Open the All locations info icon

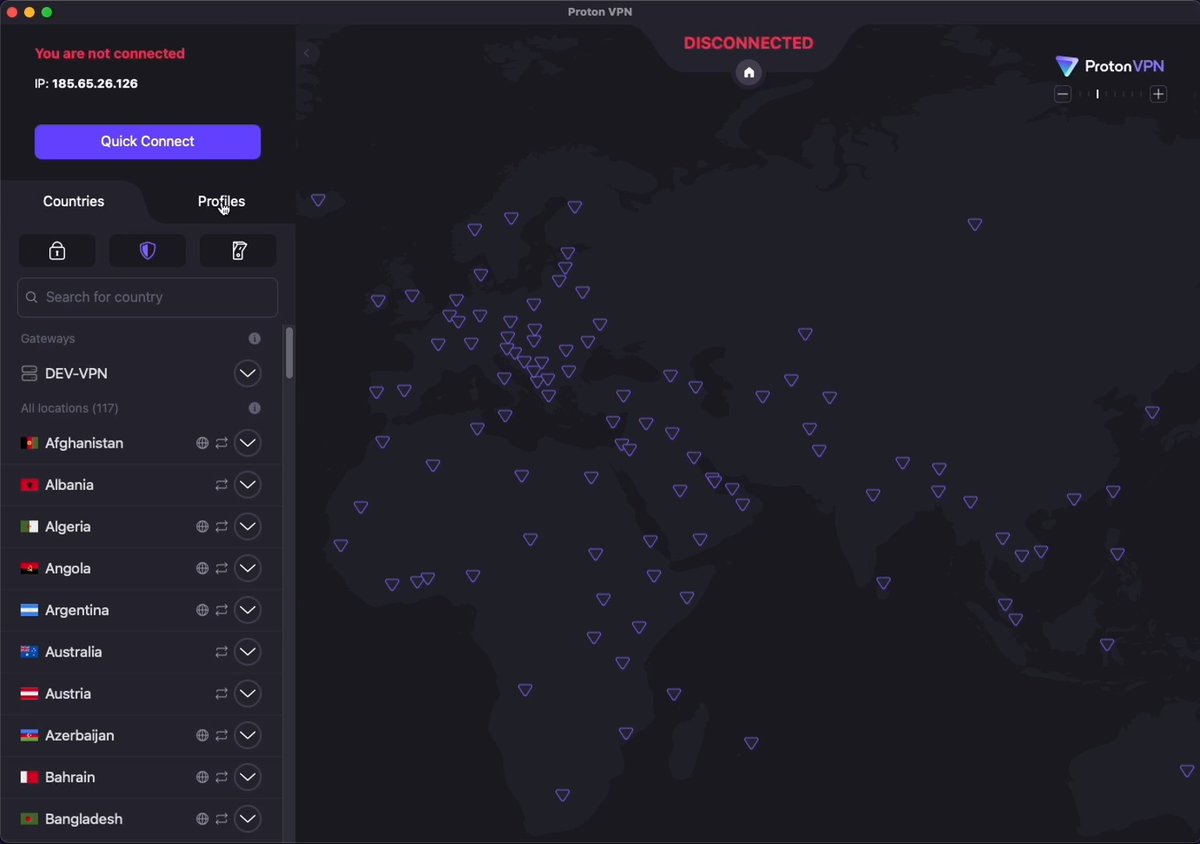pos(254,408)
